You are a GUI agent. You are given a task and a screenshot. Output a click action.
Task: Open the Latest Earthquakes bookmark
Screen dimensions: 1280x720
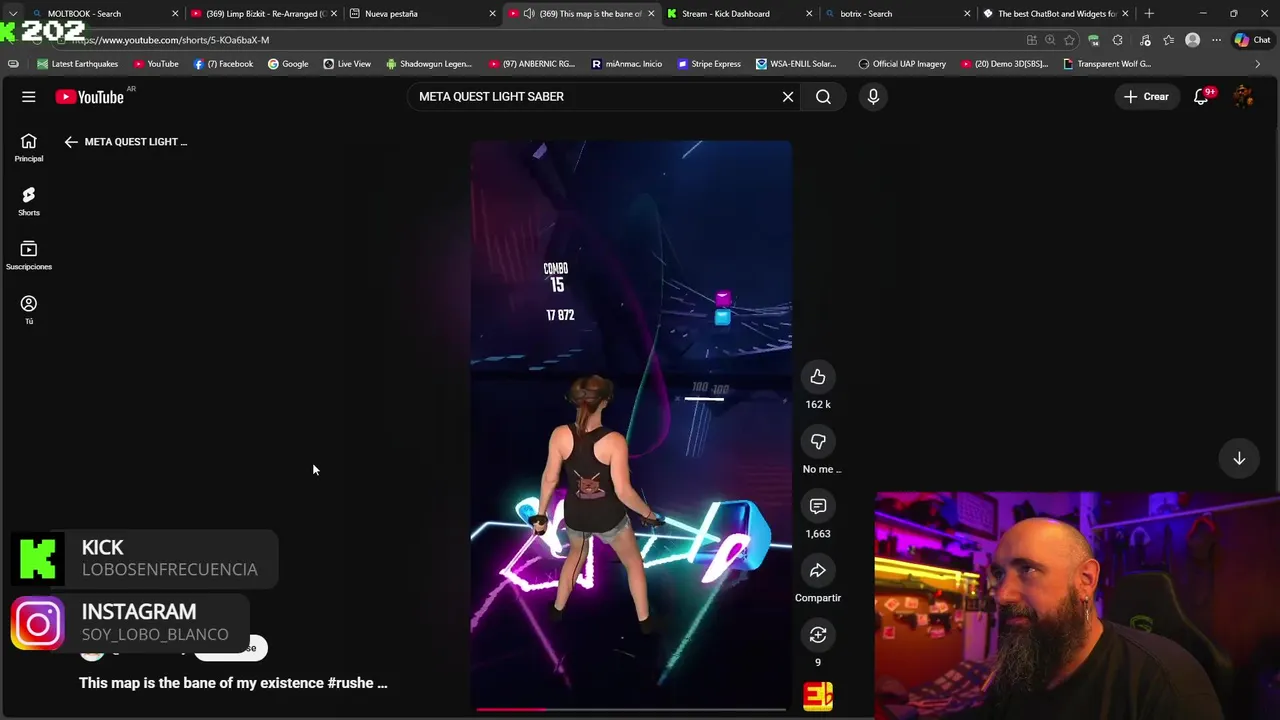[77, 64]
